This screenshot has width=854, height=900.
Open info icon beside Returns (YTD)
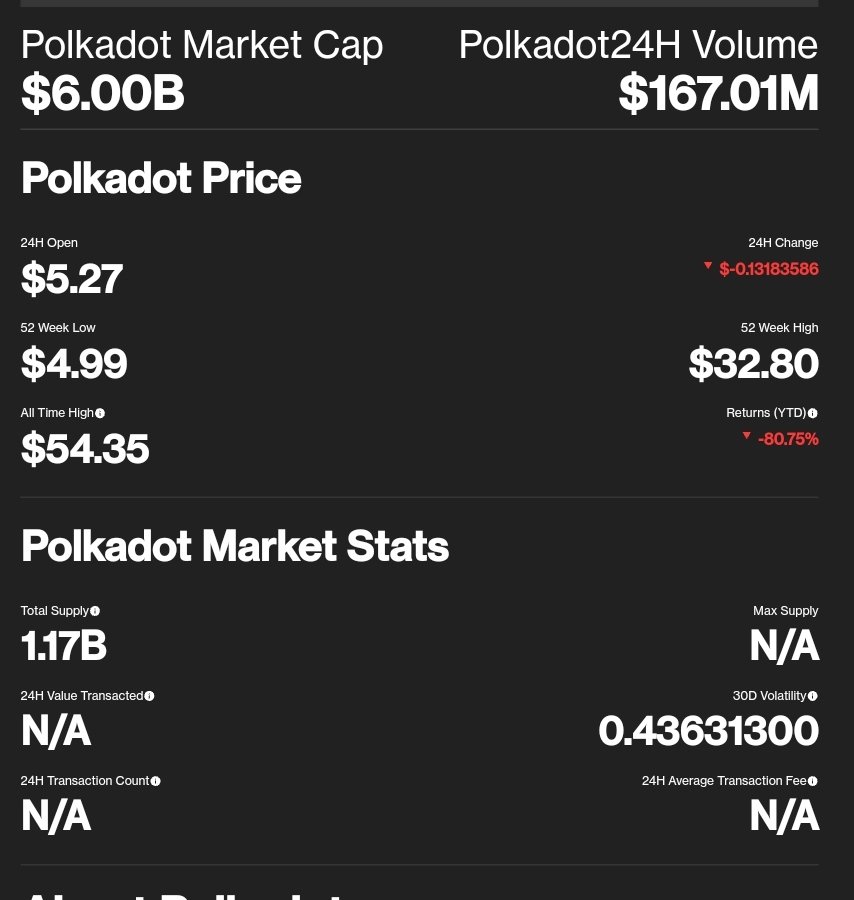(813, 413)
